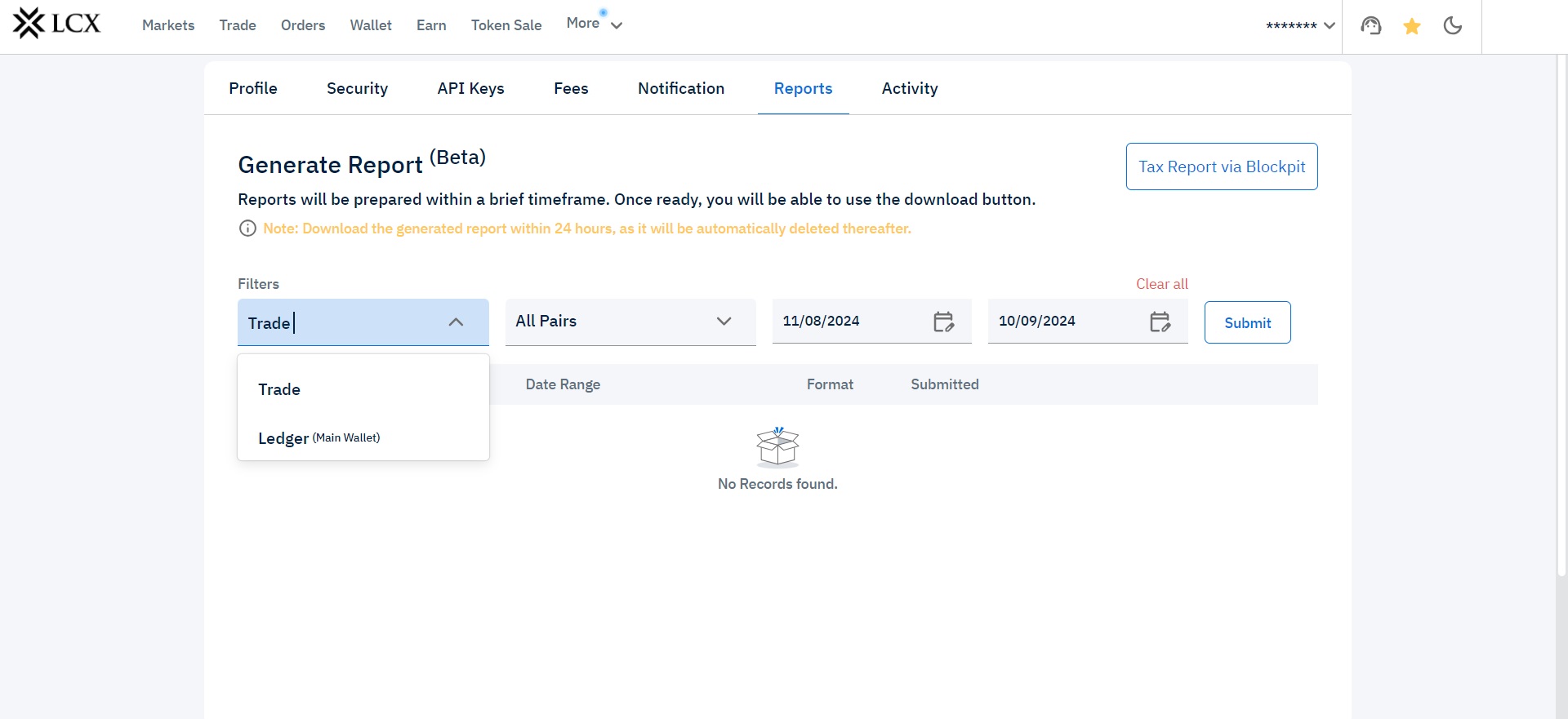Toggle dark mode with moon icon
Image resolution: width=1568 pixels, height=719 pixels.
pyautogui.click(x=1452, y=26)
